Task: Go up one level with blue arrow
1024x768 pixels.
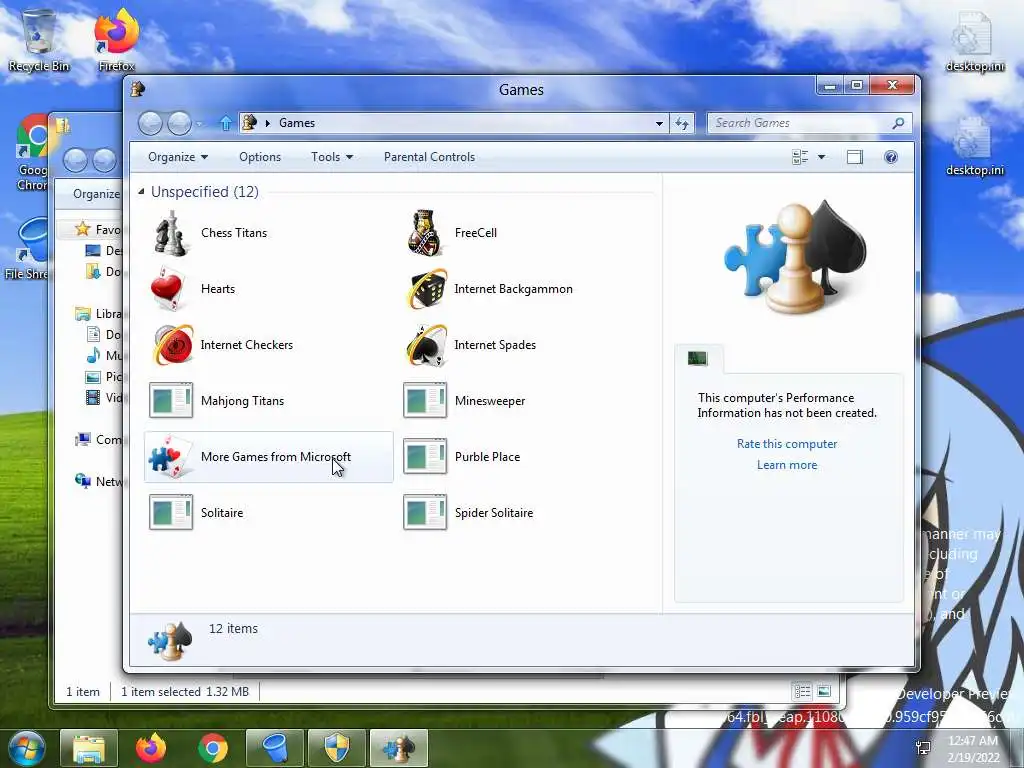Action: [226, 123]
